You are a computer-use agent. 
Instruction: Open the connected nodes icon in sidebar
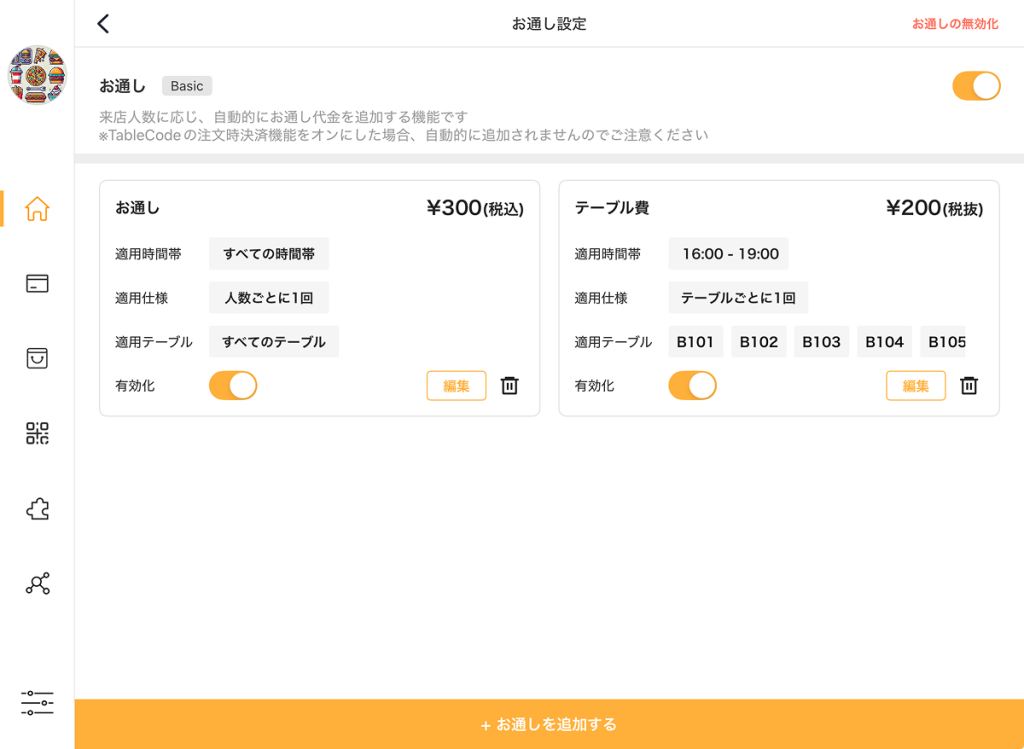click(x=37, y=583)
